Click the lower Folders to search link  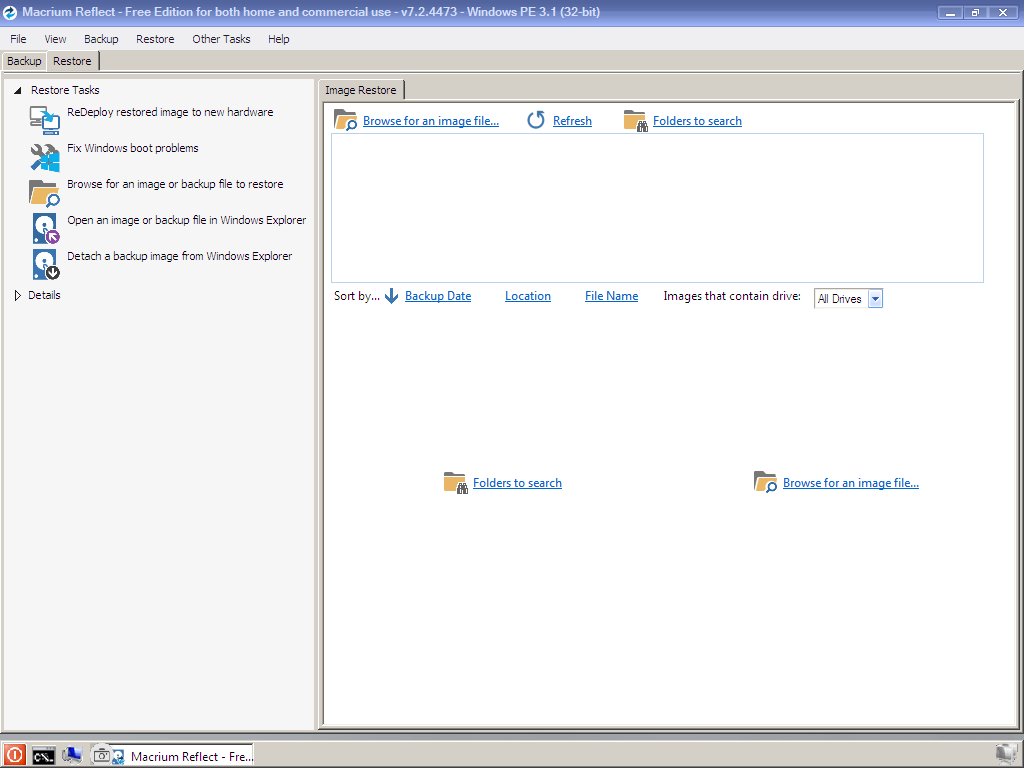[517, 483]
